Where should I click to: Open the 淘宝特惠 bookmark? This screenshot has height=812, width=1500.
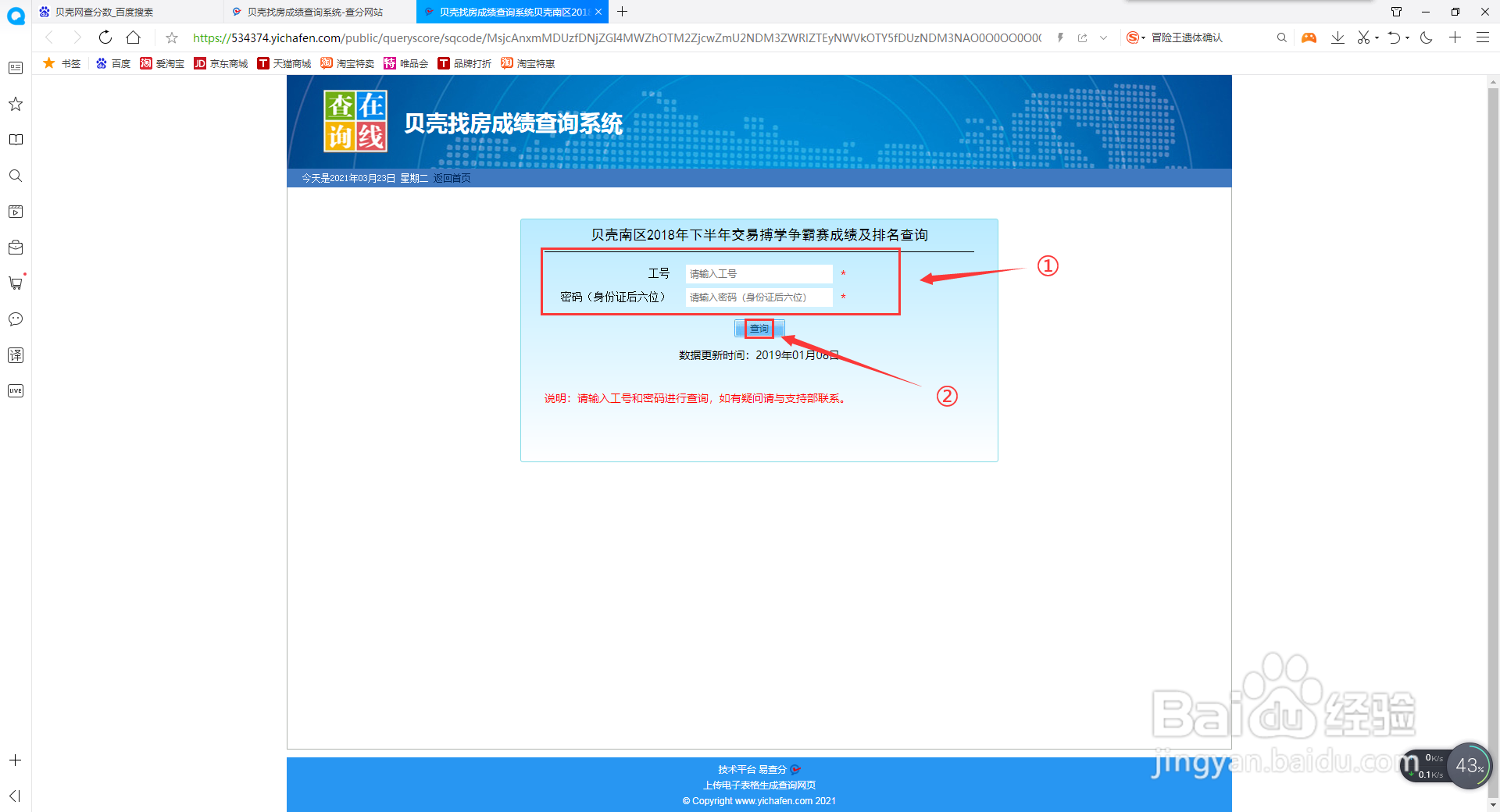[527, 63]
